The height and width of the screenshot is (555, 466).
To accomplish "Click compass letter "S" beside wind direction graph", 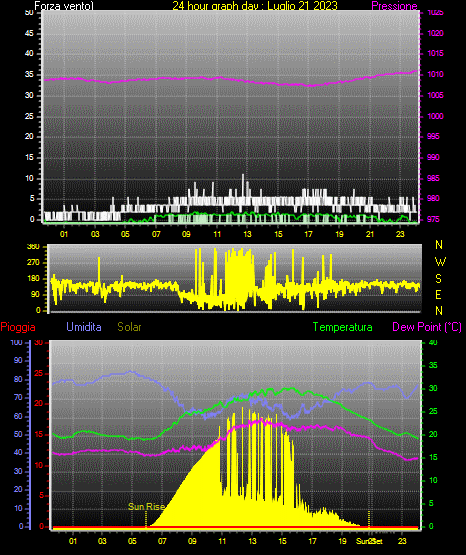I will click(438, 279).
